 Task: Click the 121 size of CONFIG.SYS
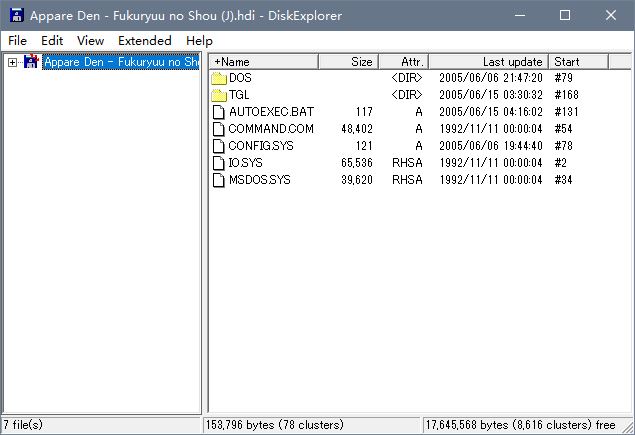pyautogui.click(x=364, y=146)
